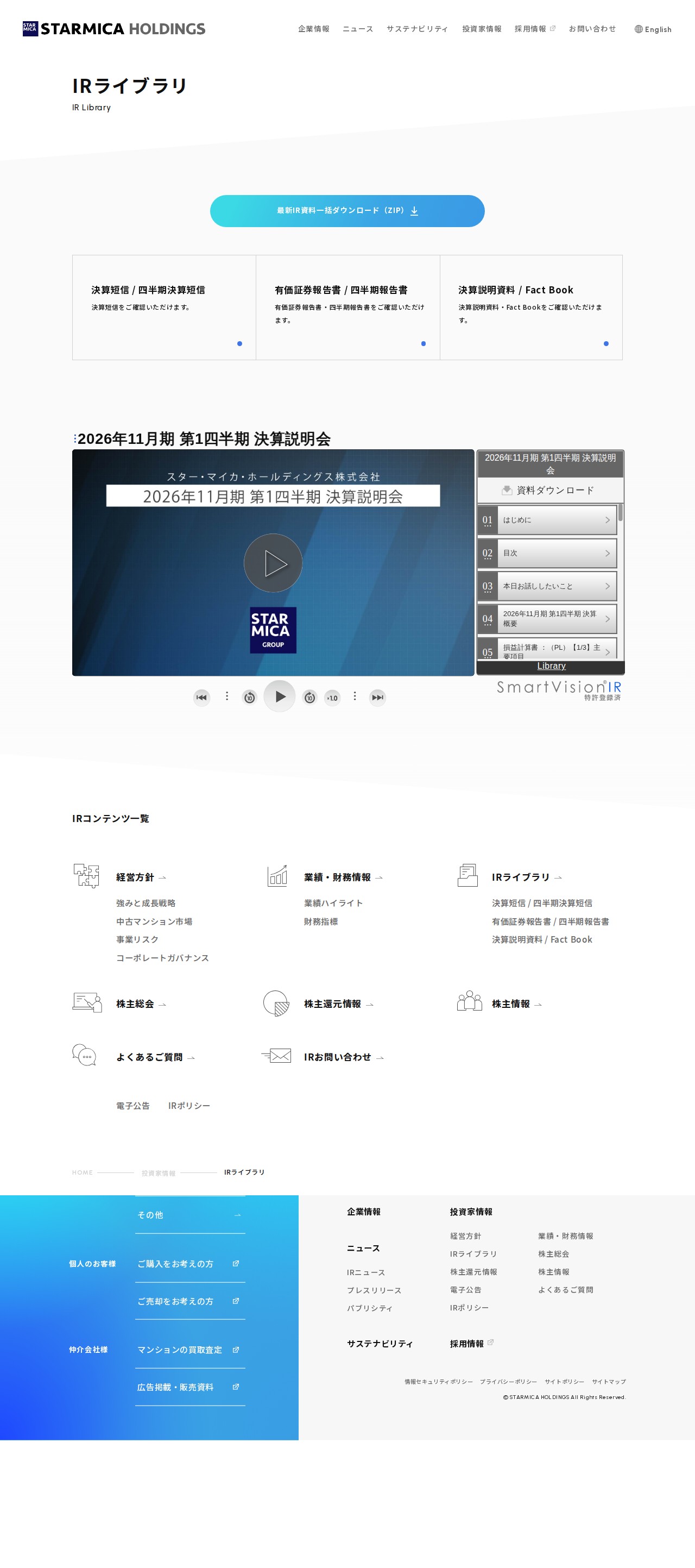The width and height of the screenshot is (695, 1568).
Task: Open 業績ハイライト link
Action: click(x=333, y=904)
